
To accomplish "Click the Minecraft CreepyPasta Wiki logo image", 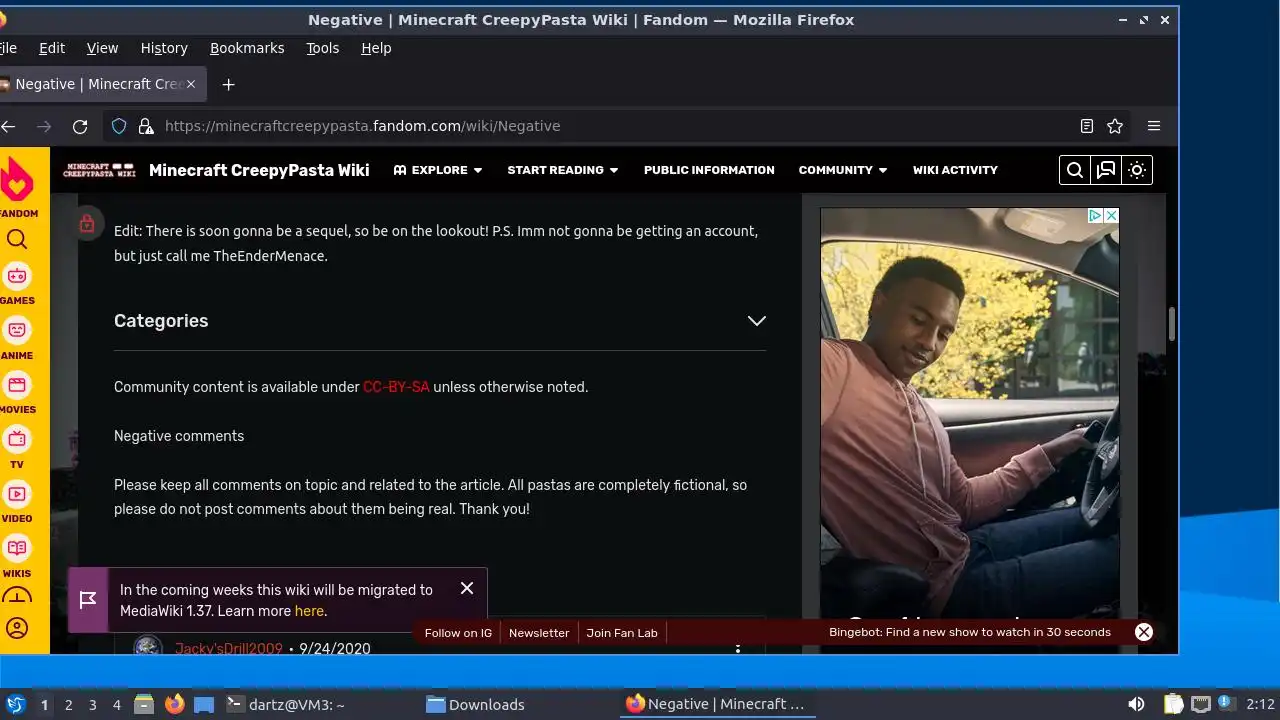I will tap(99, 170).
